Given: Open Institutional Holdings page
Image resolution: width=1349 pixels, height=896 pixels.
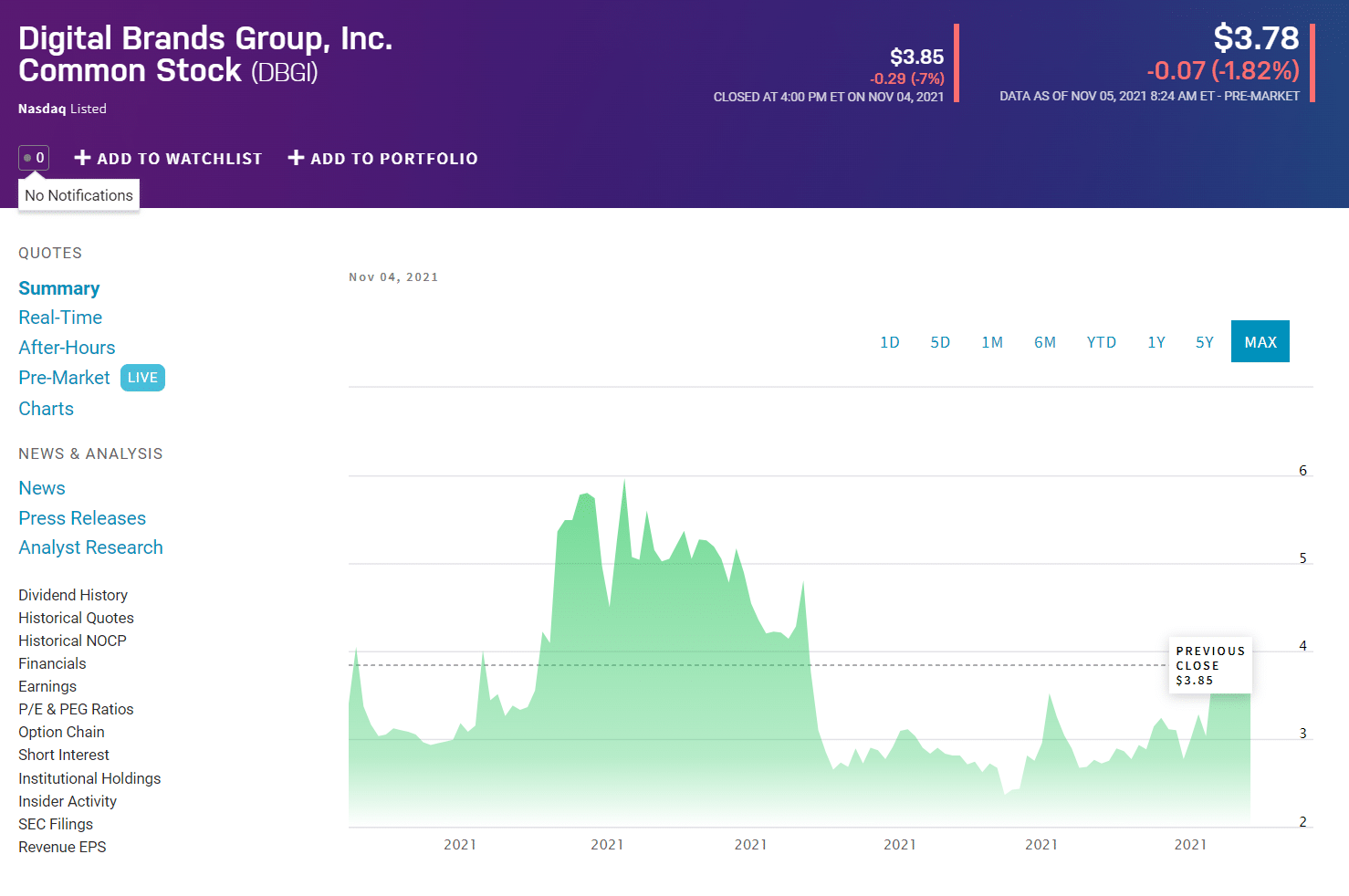Looking at the screenshot, I should tap(89, 778).
